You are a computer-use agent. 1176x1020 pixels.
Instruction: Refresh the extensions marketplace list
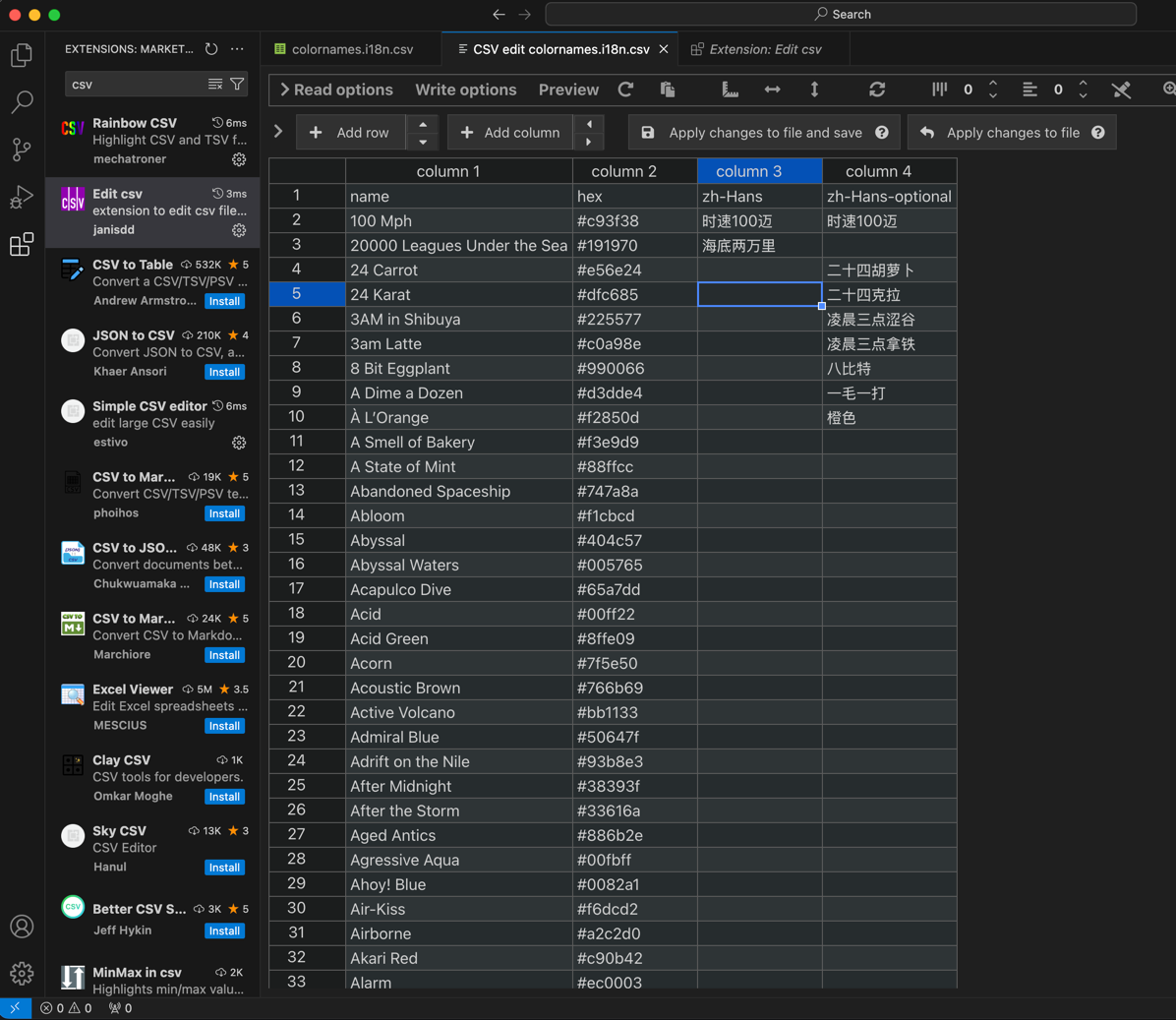click(x=211, y=49)
